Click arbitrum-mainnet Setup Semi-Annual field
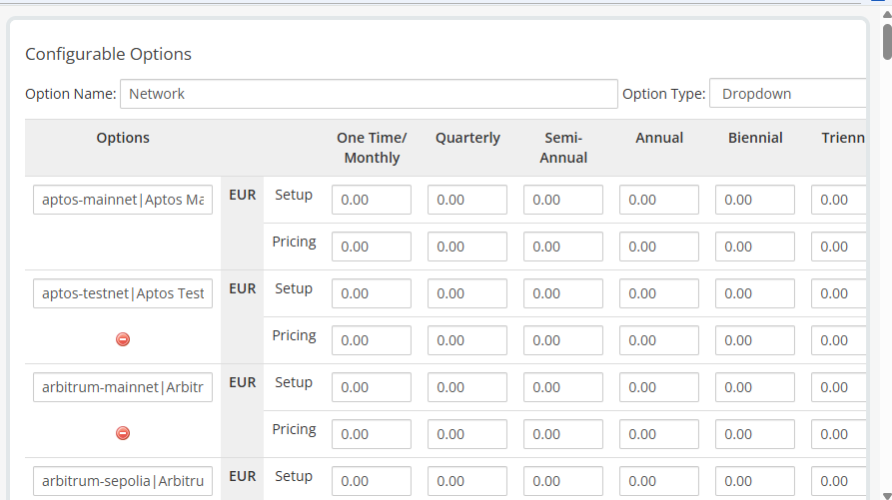Screen dimensions: 892x500 point(563,387)
